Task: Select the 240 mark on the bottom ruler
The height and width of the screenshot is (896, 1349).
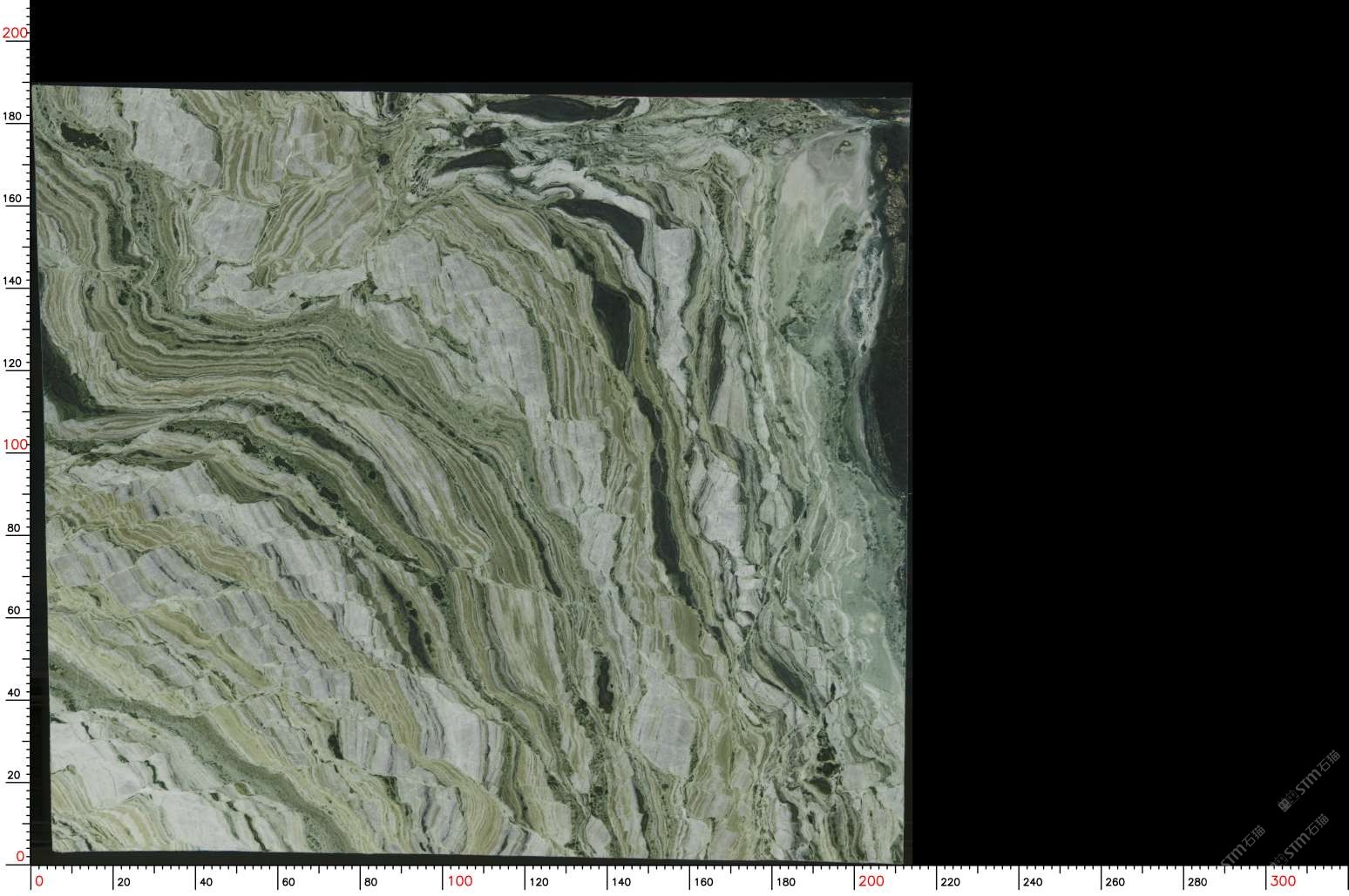Action: [1033, 882]
